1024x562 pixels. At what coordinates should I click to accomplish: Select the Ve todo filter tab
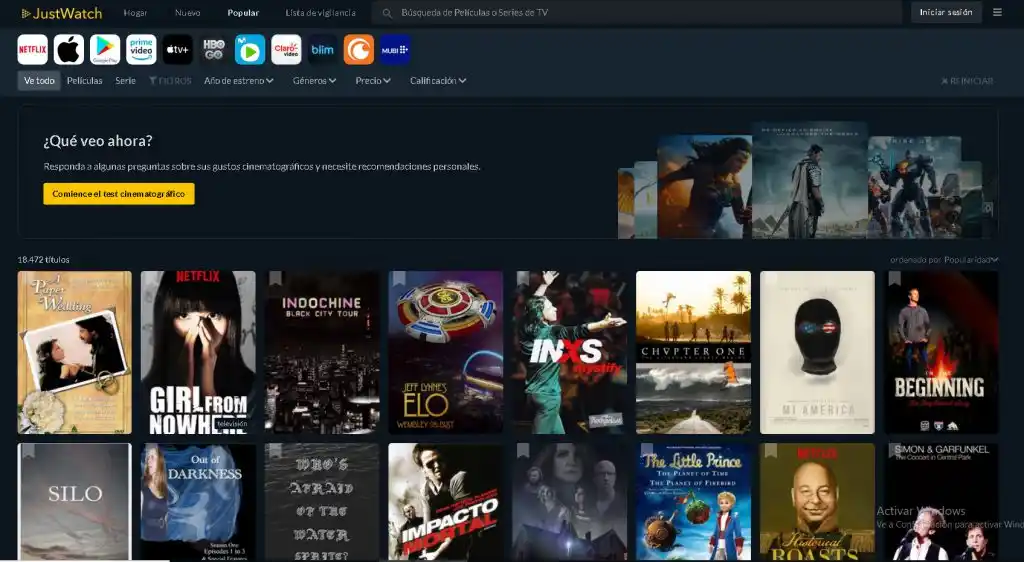[x=39, y=81]
